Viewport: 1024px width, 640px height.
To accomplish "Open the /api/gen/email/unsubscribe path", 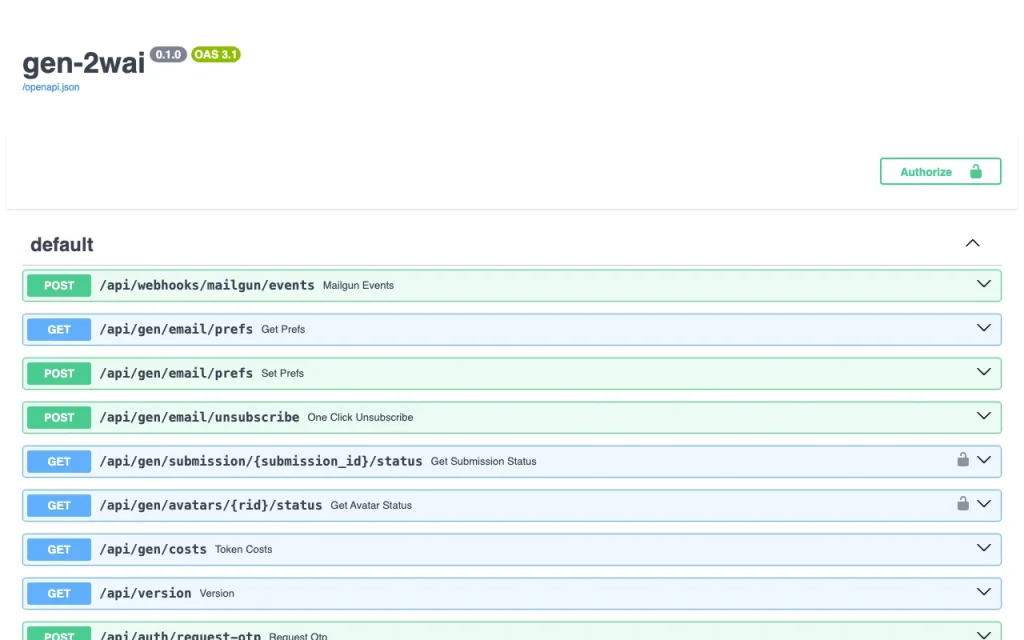I will 199,417.
